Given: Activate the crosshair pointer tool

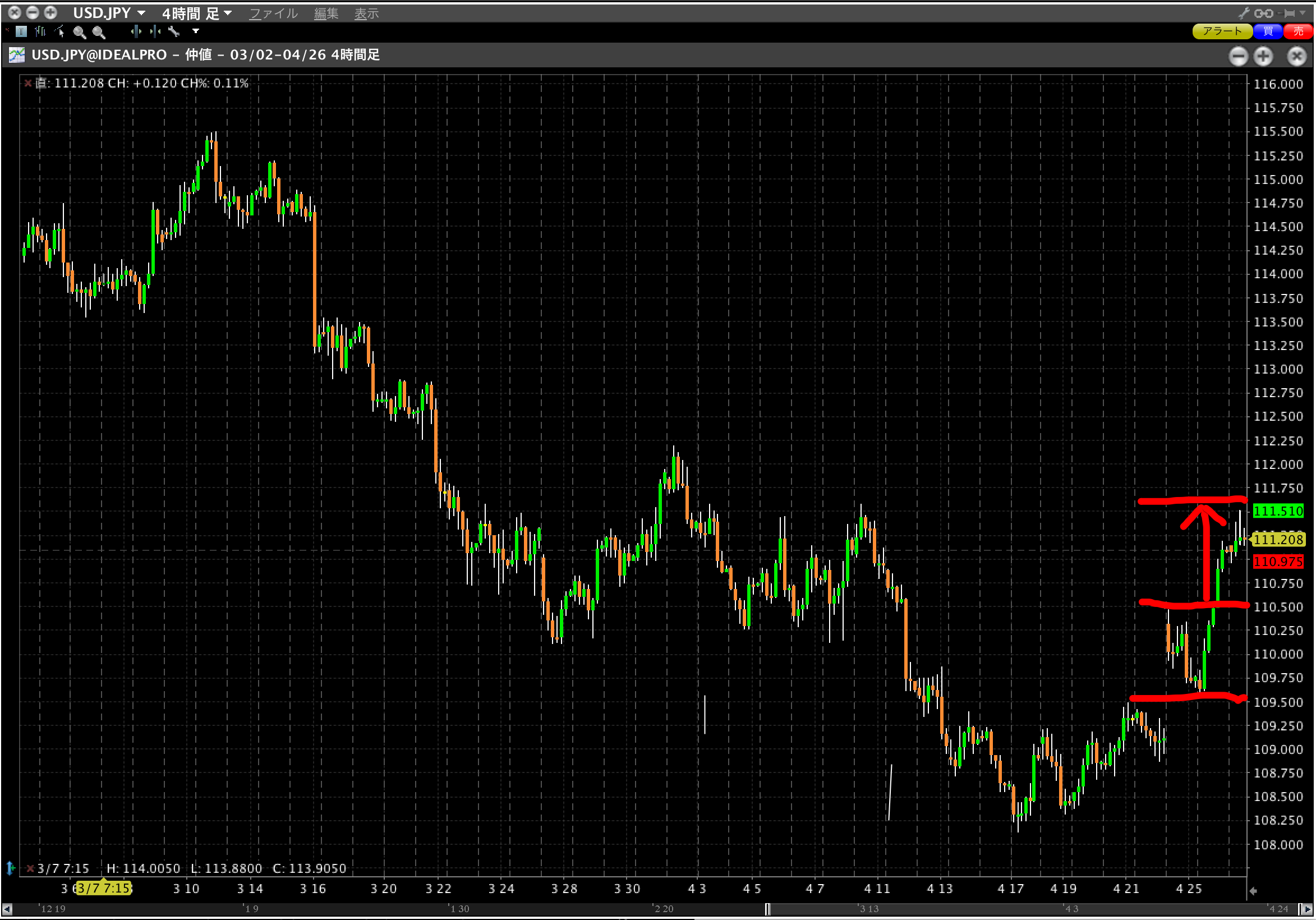Looking at the screenshot, I should tap(59, 31).
